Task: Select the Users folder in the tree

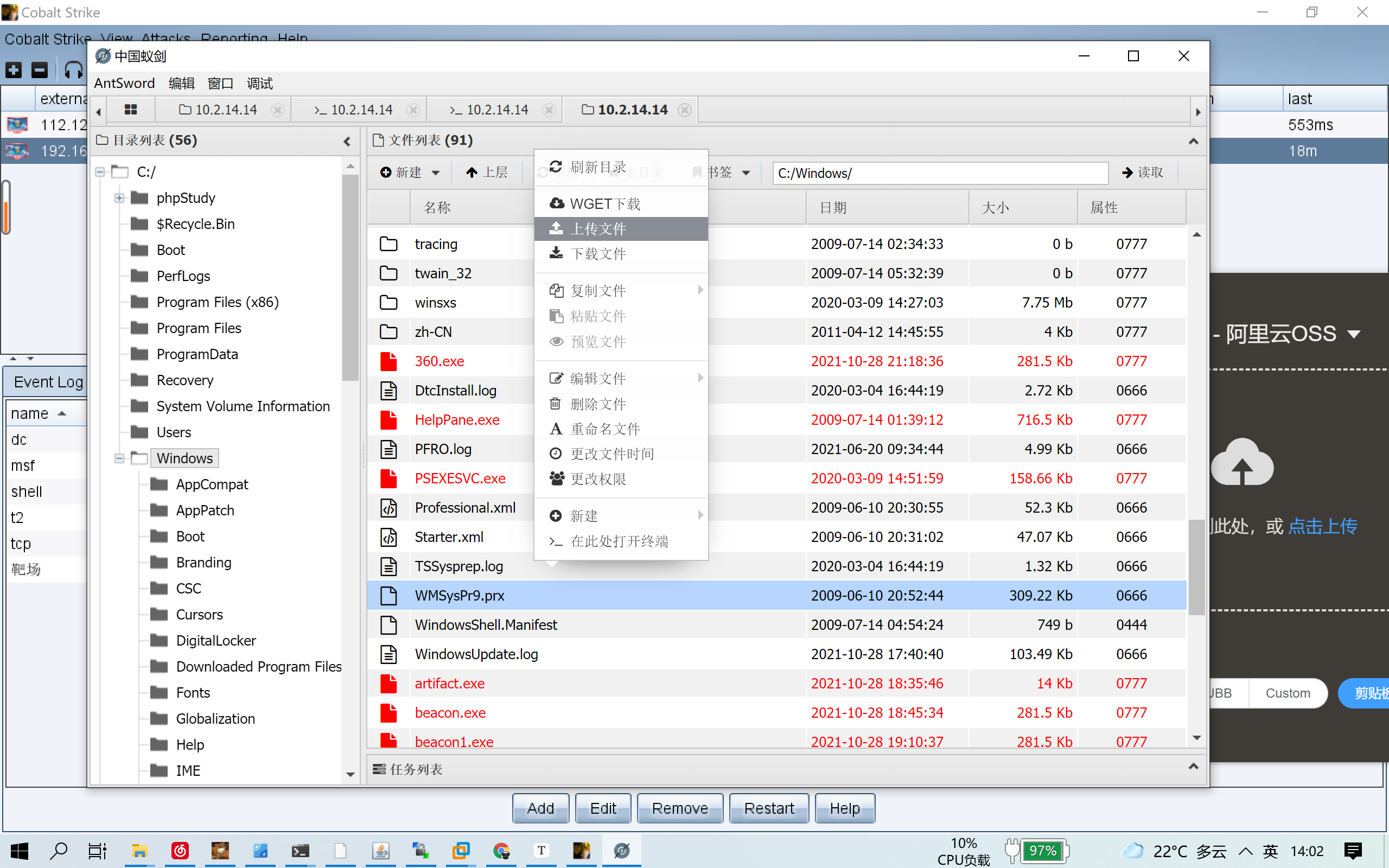Action: (174, 432)
